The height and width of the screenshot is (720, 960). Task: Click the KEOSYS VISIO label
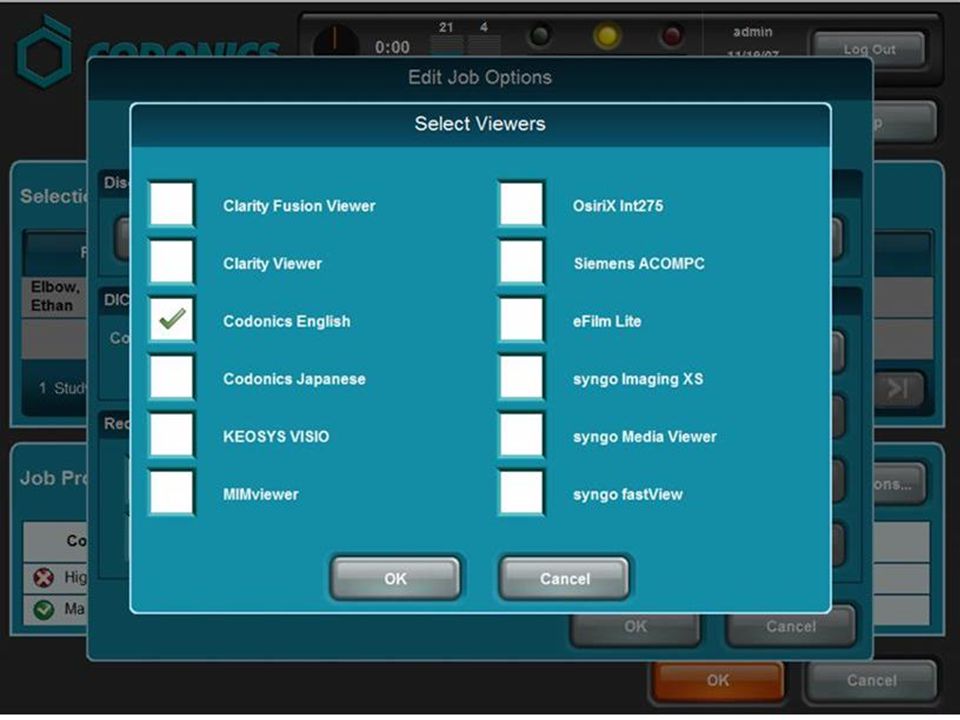tap(276, 437)
